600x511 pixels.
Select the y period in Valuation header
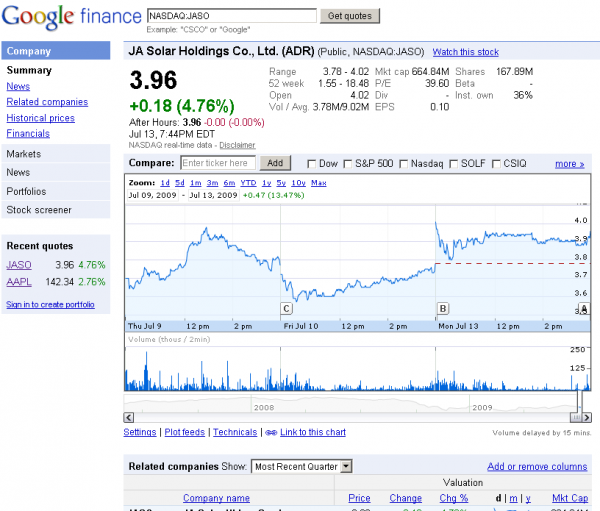pos(528,498)
